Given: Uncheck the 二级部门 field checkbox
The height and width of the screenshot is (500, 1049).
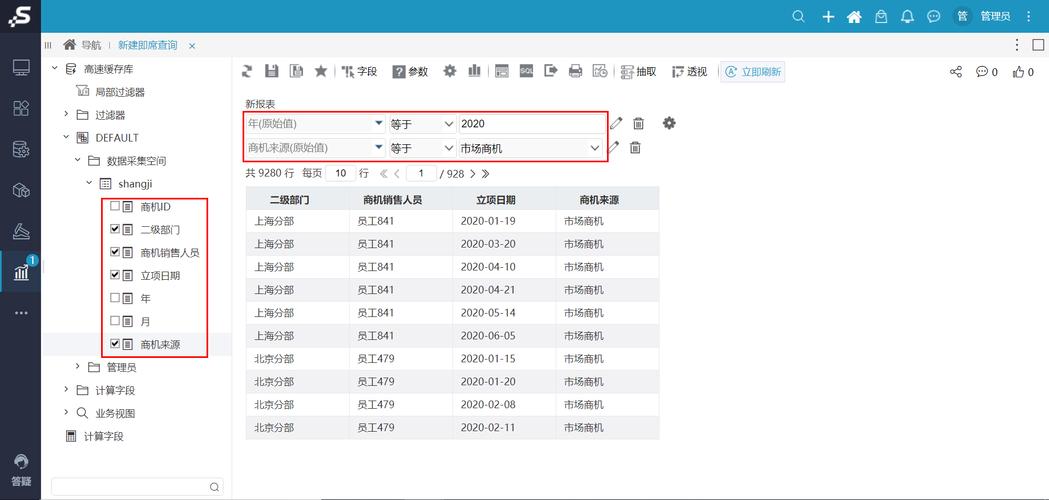Looking at the screenshot, I should tap(115, 229).
